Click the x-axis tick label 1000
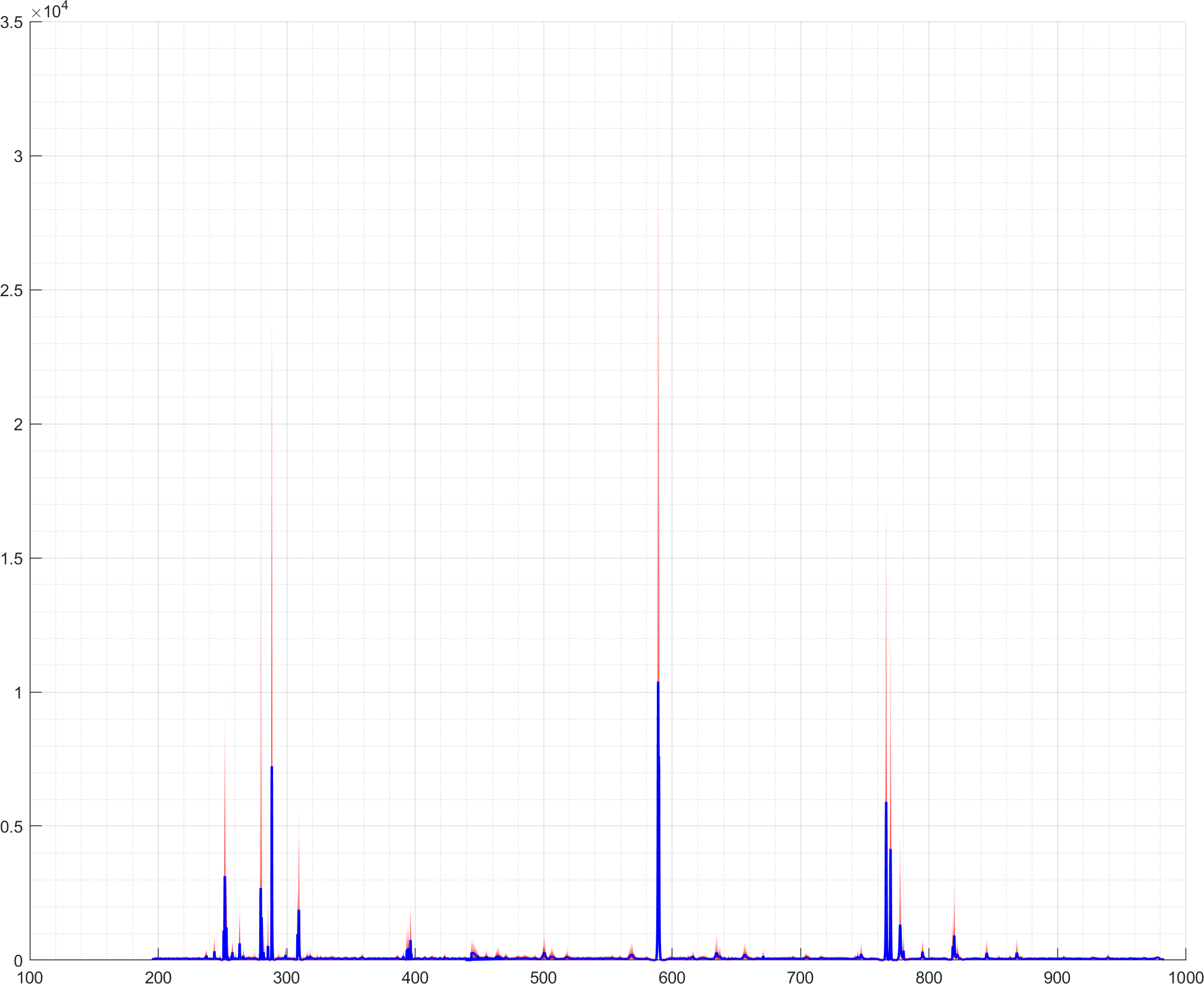 (1185, 977)
